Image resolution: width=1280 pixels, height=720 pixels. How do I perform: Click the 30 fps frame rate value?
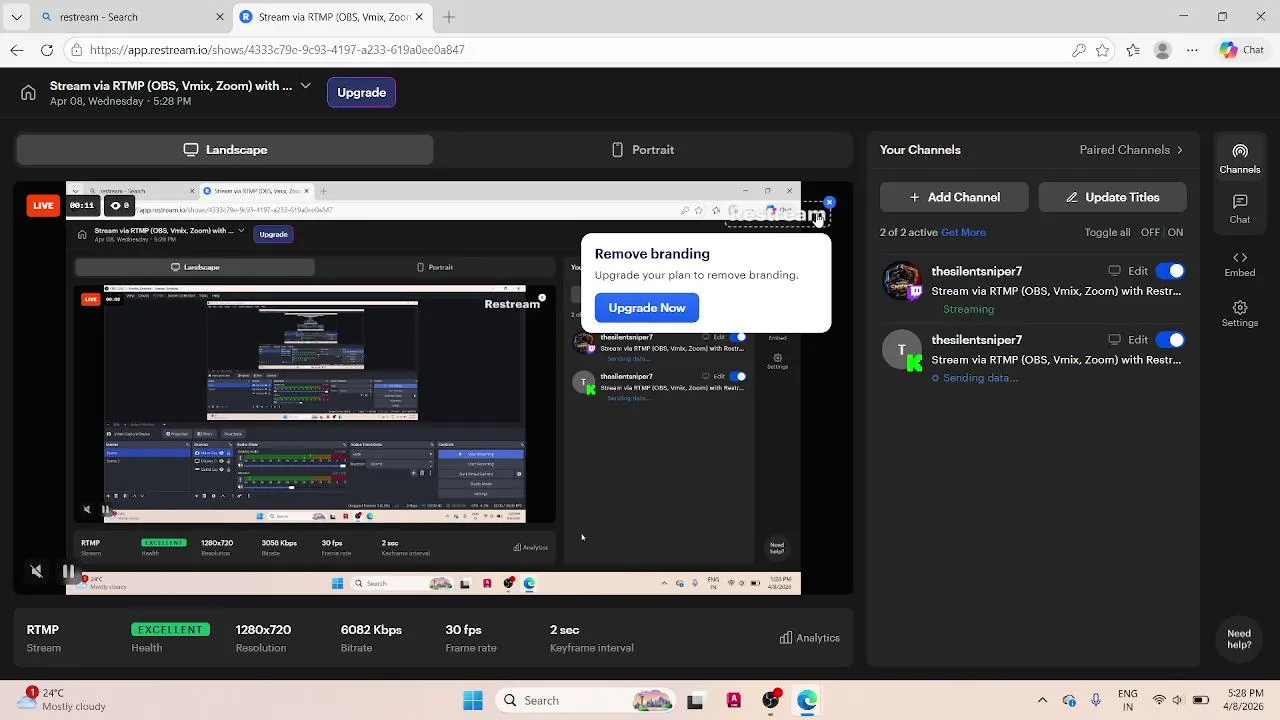(x=463, y=630)
